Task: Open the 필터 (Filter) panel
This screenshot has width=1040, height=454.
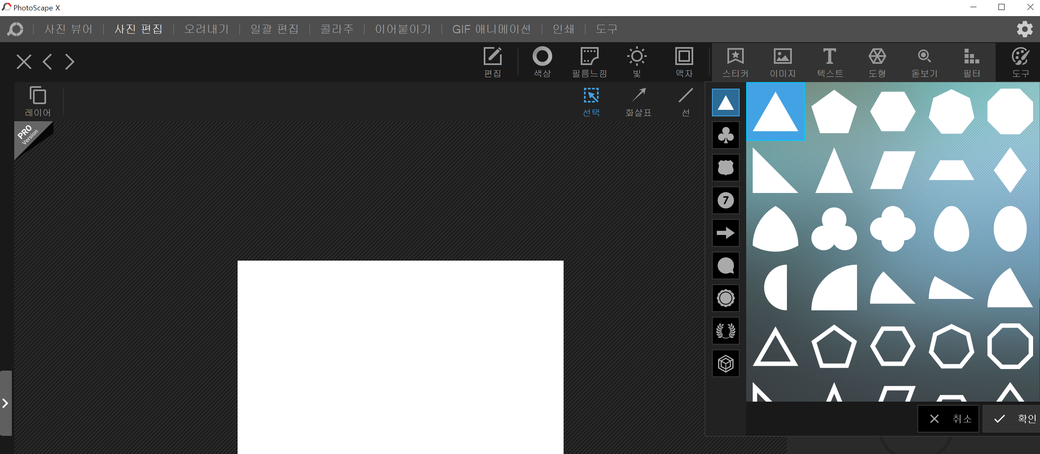Action: click(x=971, y=62)
